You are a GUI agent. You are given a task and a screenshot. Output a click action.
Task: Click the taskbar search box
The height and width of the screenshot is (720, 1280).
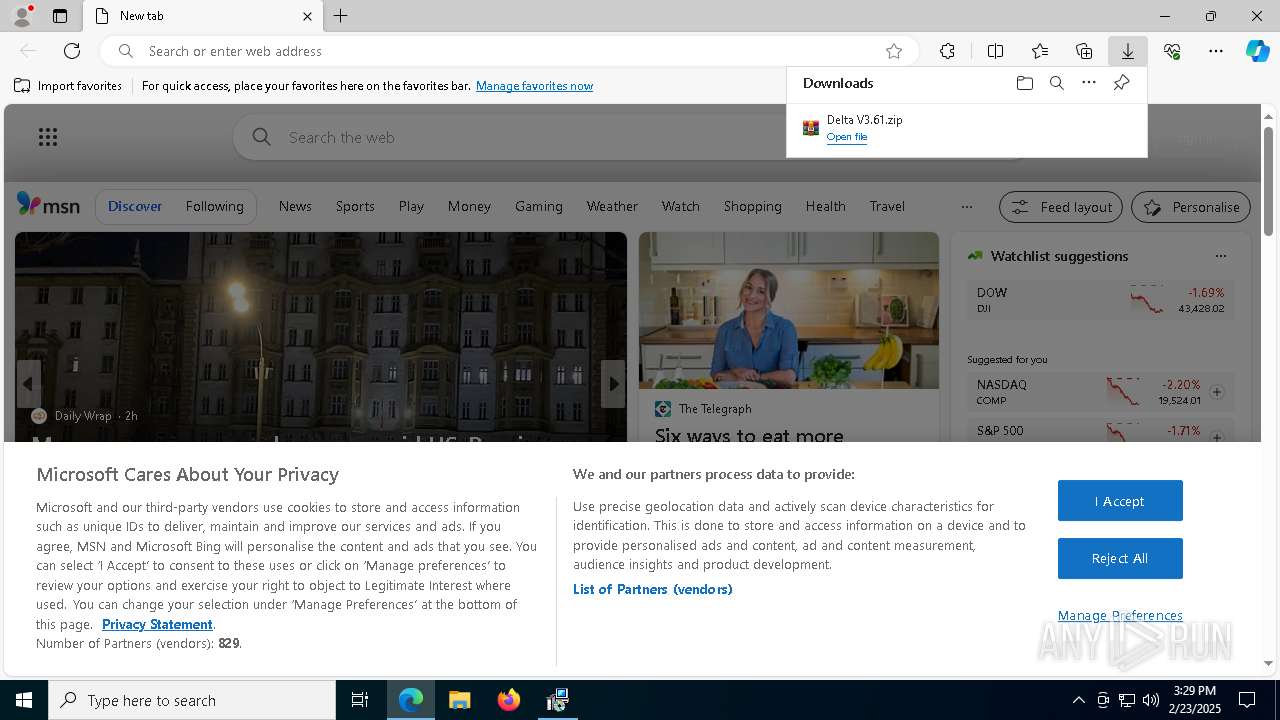click(192, 700)
